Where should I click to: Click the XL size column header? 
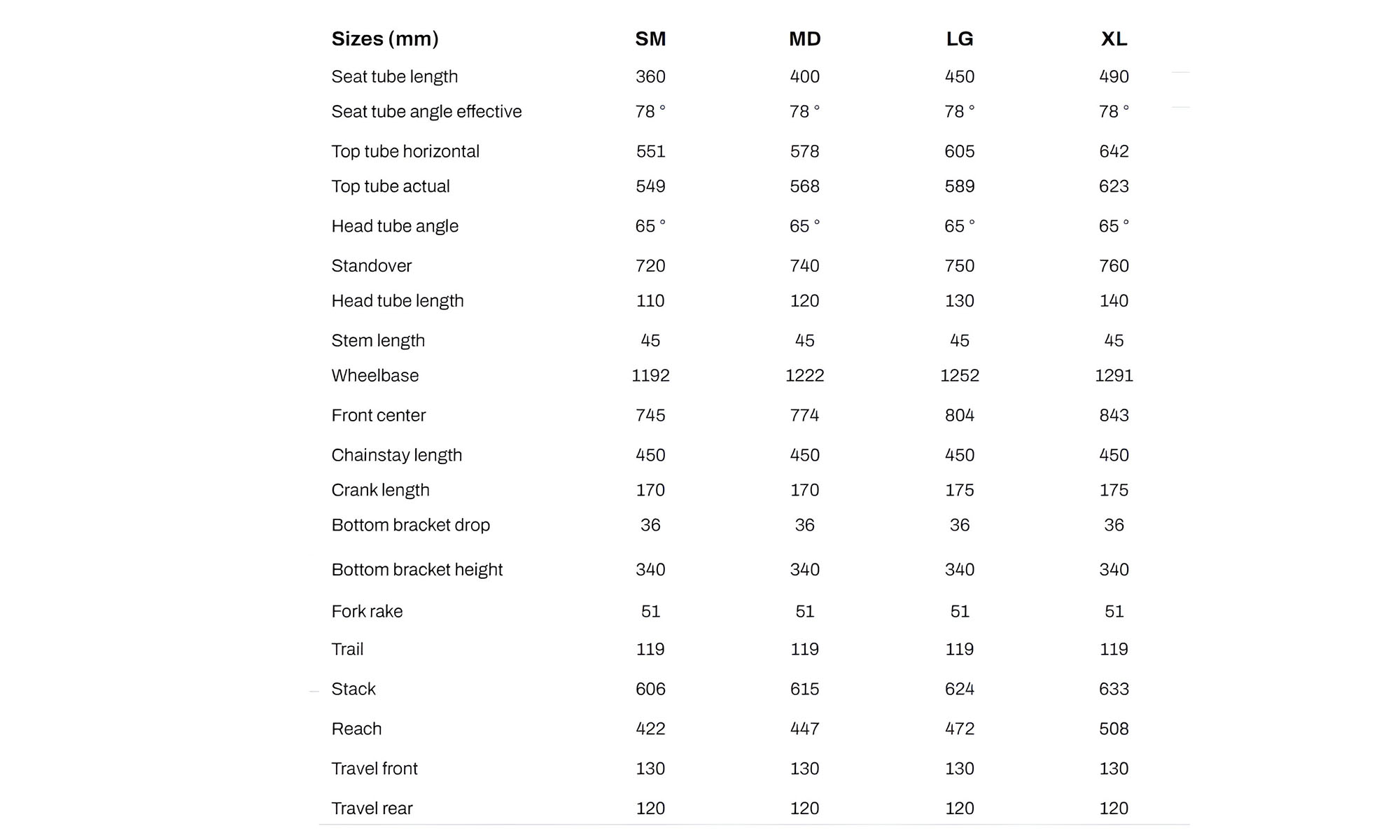click(1114, 39)
